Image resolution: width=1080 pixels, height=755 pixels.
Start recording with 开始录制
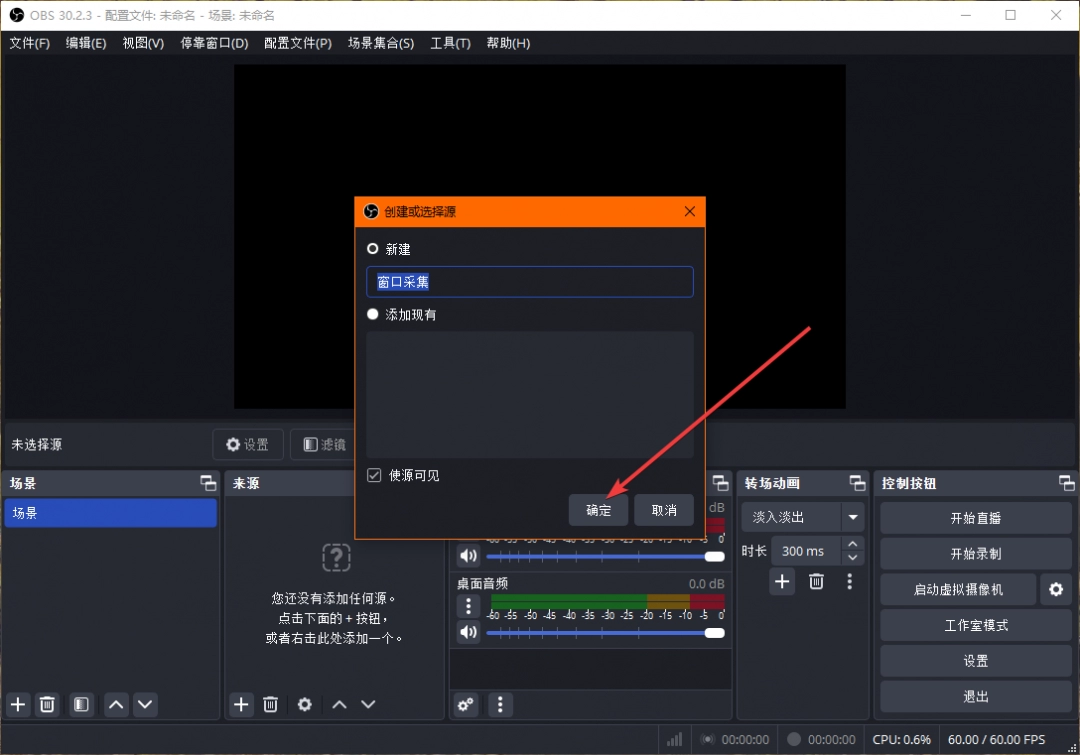click(975, 553)
